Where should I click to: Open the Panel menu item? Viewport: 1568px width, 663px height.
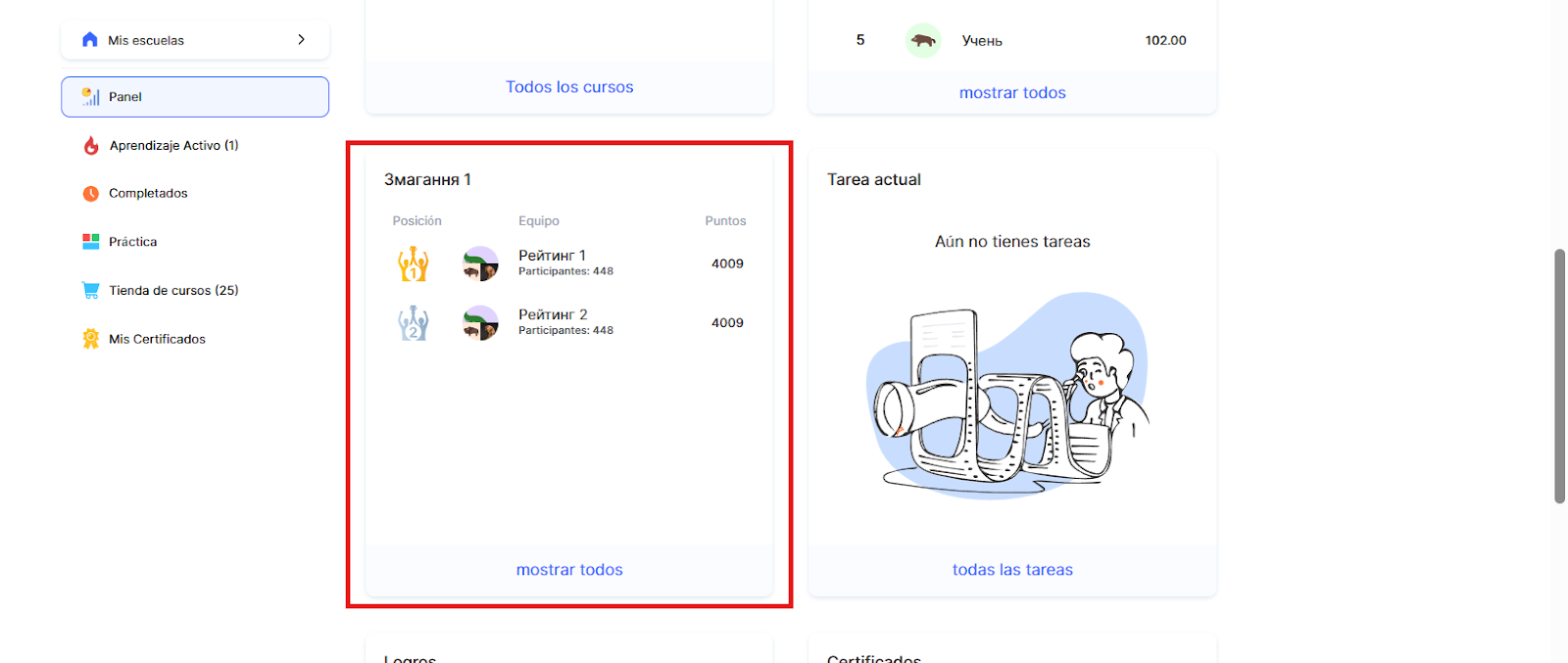[x=195, y=97]
